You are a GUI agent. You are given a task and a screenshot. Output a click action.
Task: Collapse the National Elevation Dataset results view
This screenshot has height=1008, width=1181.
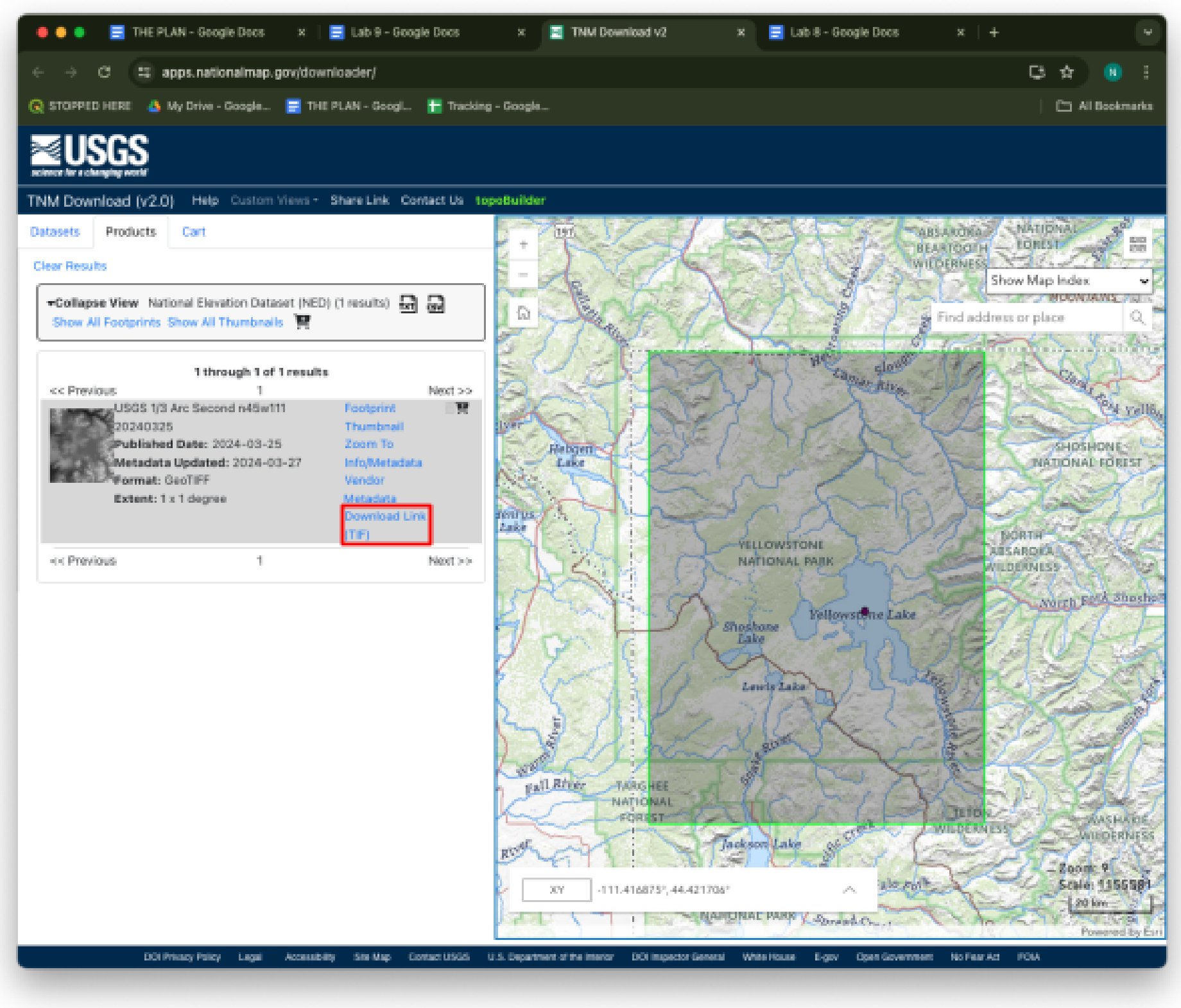(x=93, y=303)
